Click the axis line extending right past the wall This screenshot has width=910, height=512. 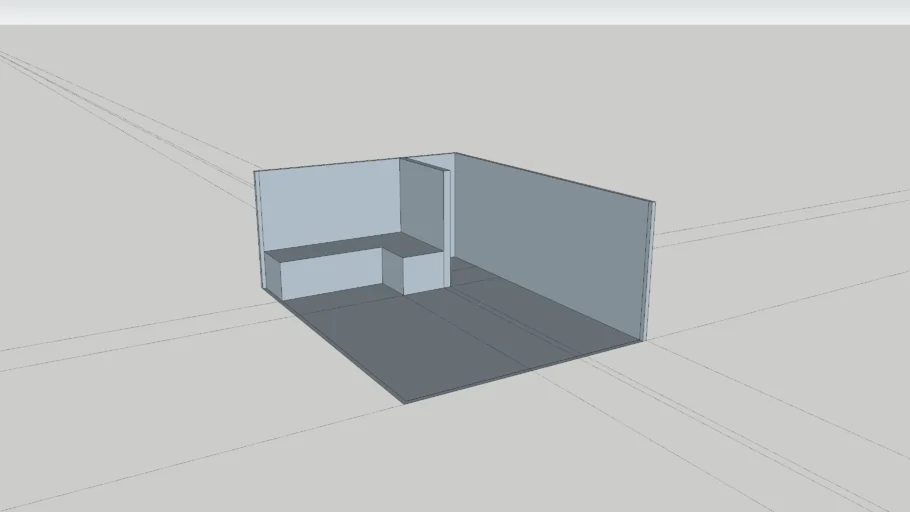pos(780,216)
